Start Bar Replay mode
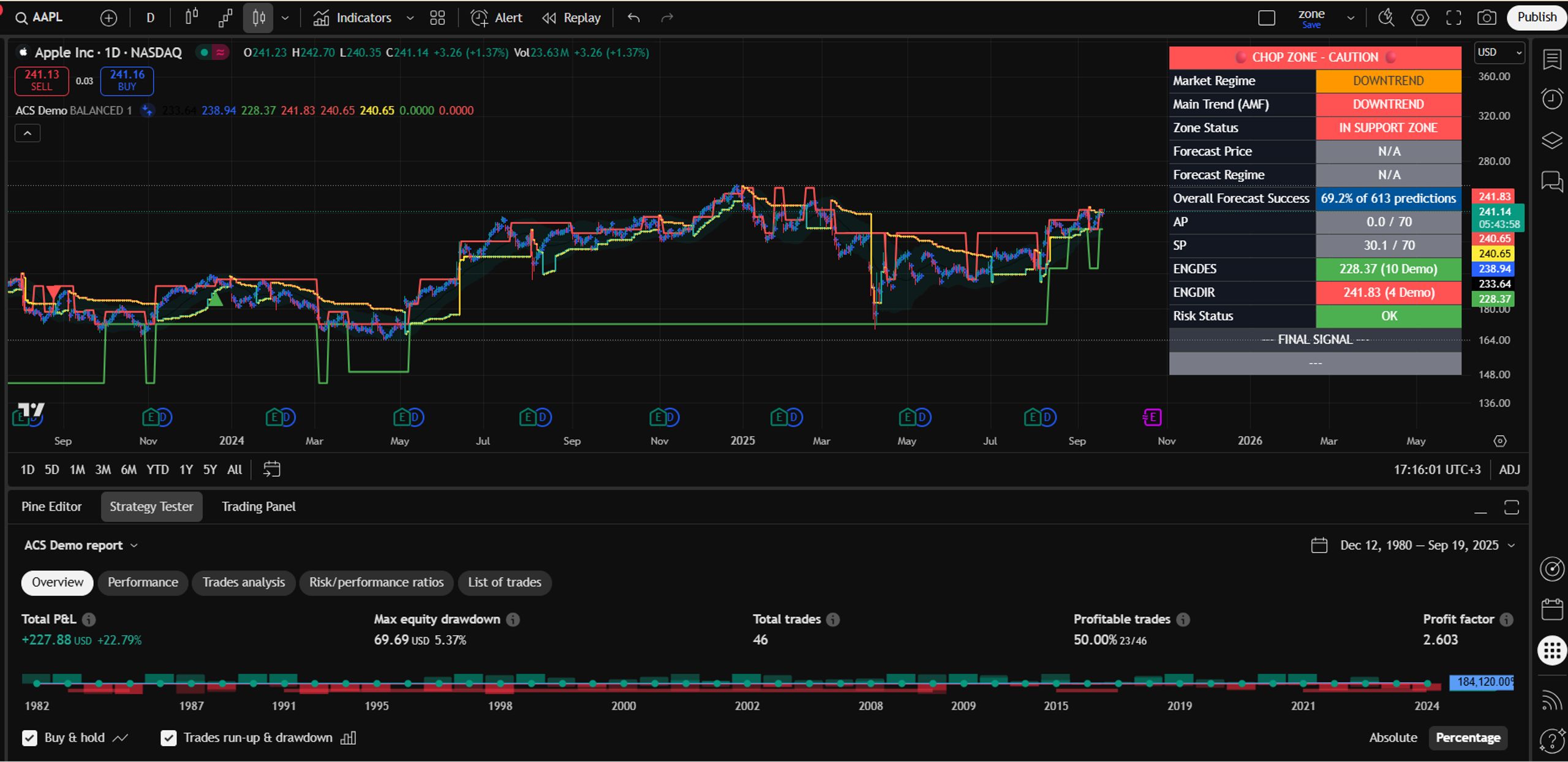Image resolution: width=1568 pixels, height=762 pixels. [x=571, y=18]
